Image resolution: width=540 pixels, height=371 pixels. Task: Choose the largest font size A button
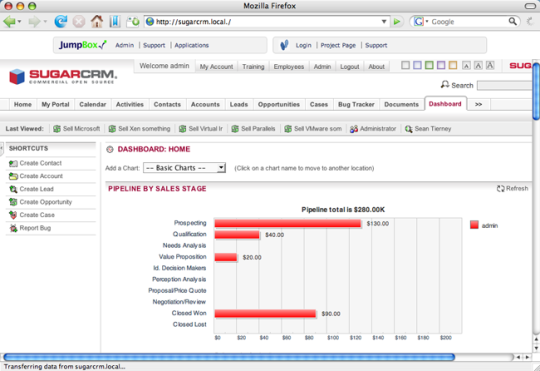point(490,65)
